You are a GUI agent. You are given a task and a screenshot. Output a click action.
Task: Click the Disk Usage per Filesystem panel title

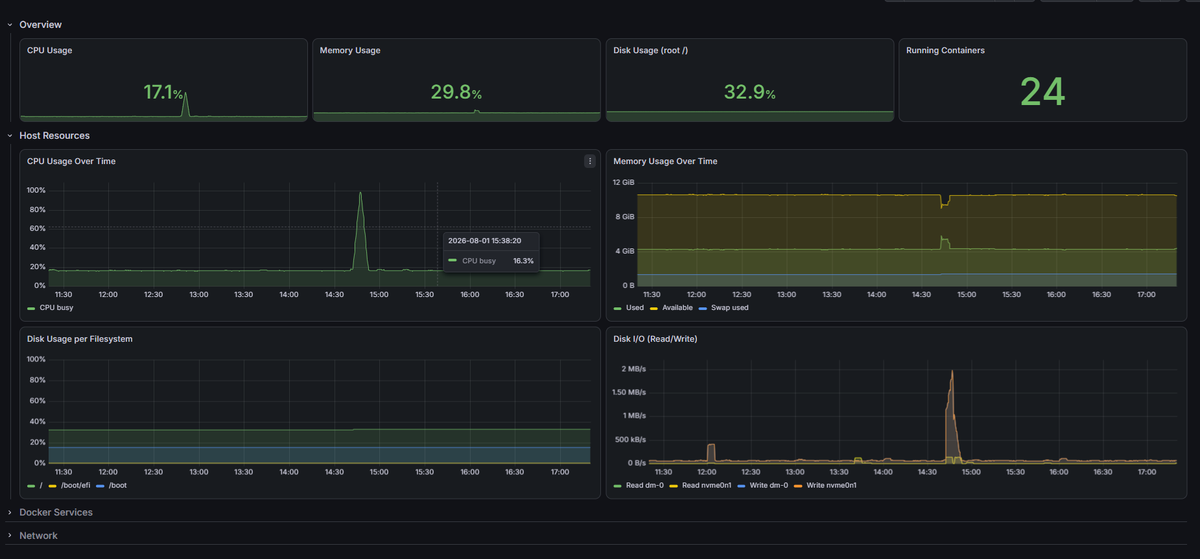(x=80, y=339)
